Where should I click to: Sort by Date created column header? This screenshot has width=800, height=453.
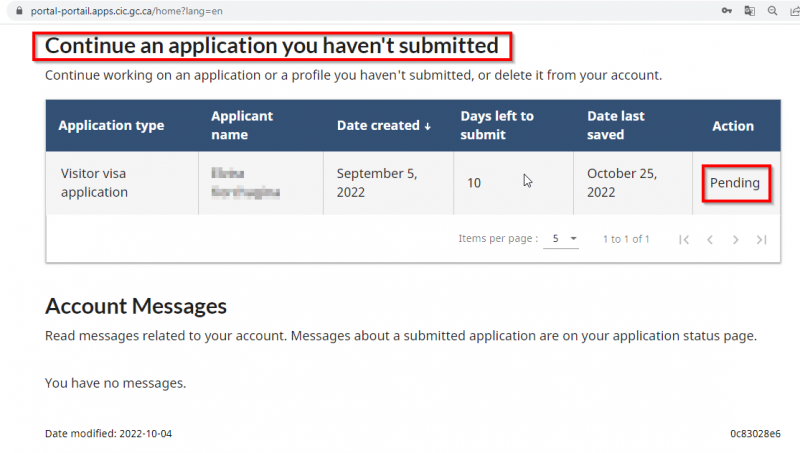(384, 126)
